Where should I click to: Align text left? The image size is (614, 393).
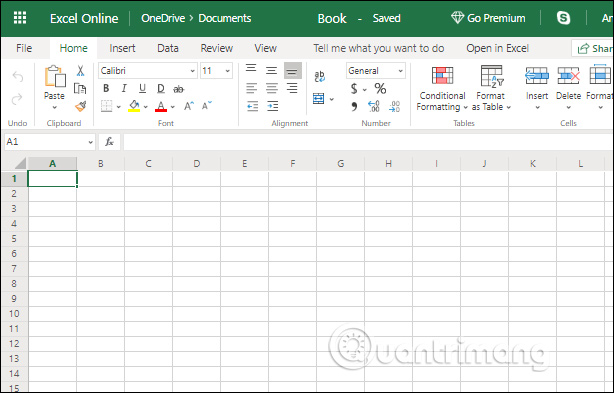(x=252, y=88)
